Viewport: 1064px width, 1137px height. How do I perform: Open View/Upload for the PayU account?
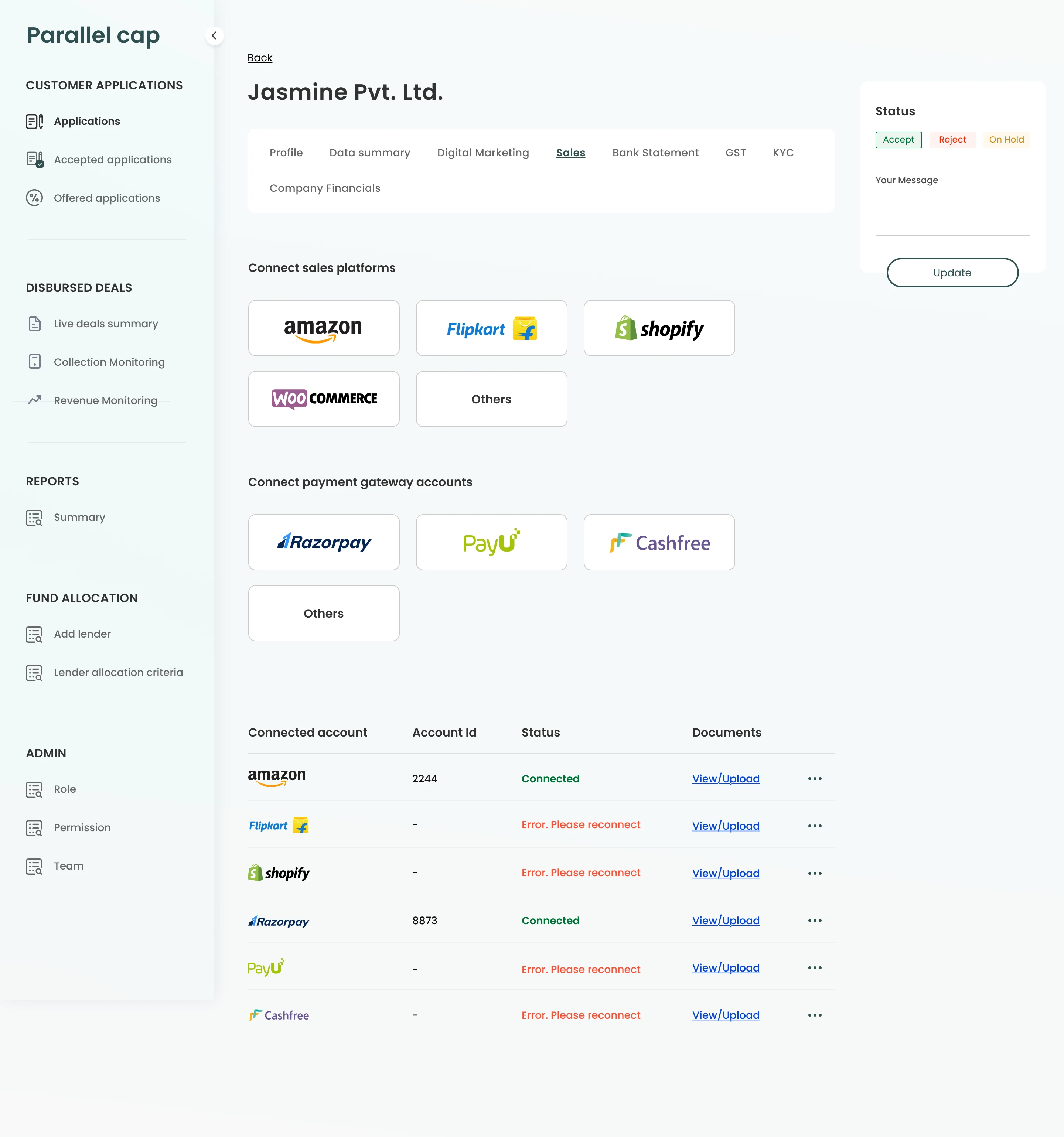click(726, 968)
